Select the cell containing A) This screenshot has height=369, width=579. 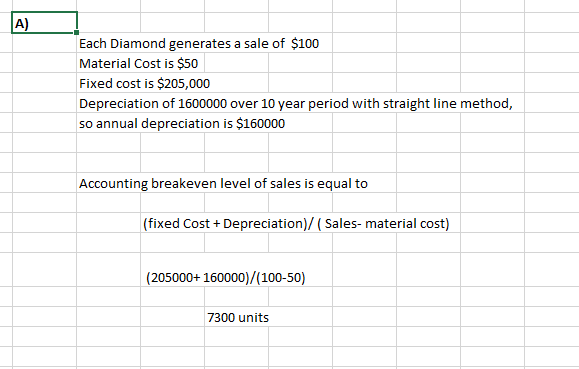click(44, 23)
